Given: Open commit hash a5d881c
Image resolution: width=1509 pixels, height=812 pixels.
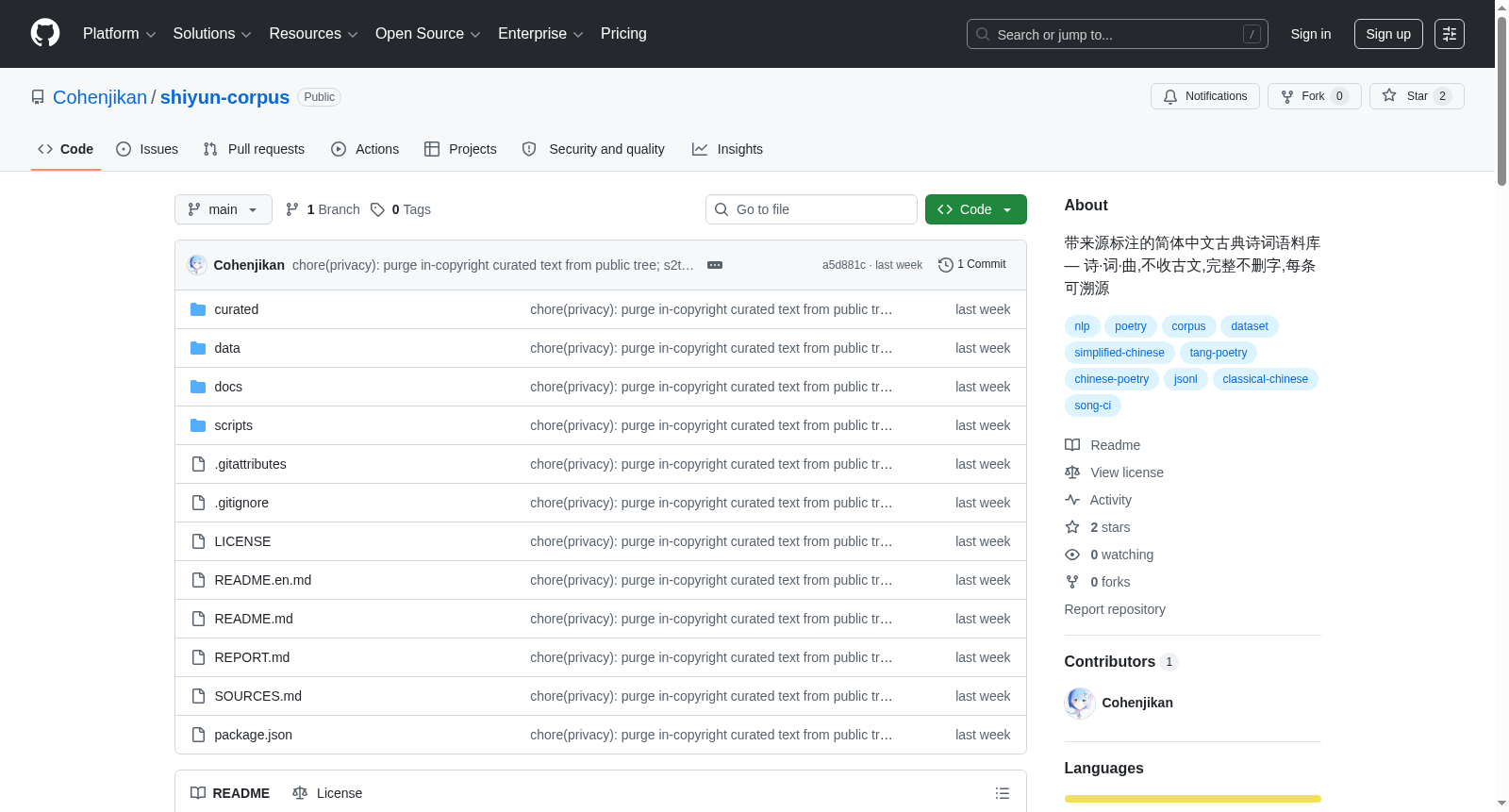Looking at the screenshot, I should tap(844, 265).
